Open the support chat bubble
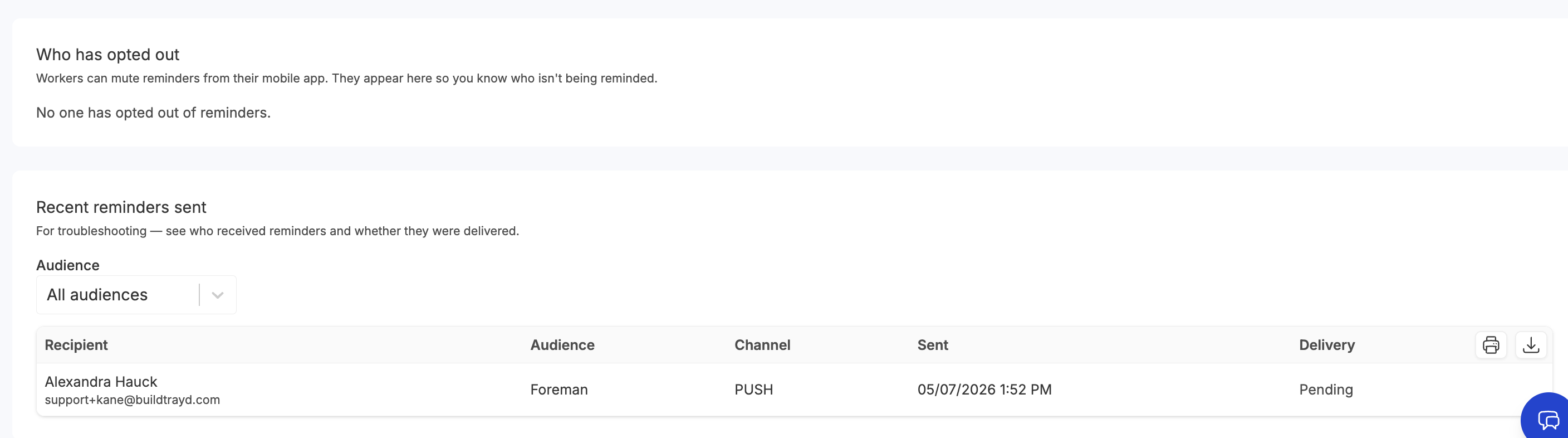This screenshot has width=1568, height=438. pyautogui.click(x=1548, y=418)
